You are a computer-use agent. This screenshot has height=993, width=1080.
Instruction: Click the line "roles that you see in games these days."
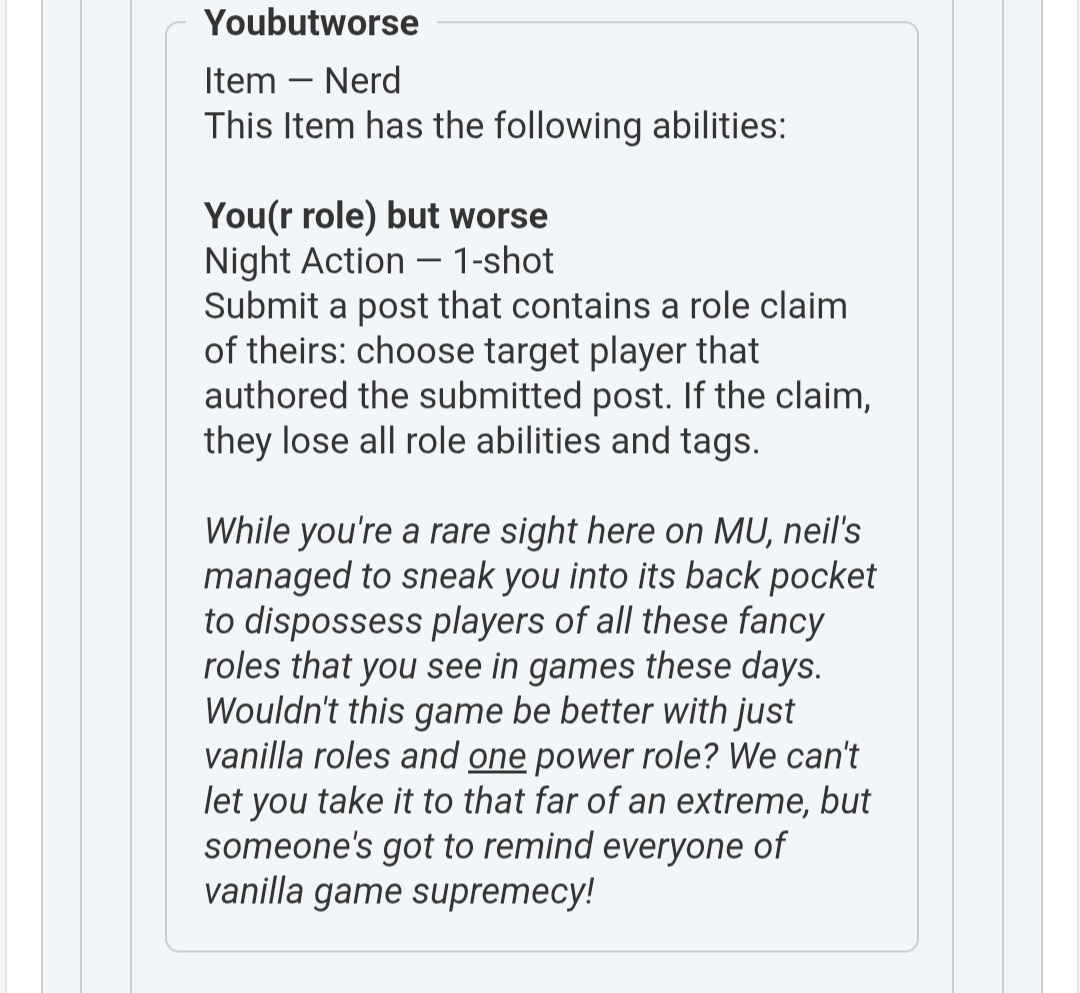point(513,666)
